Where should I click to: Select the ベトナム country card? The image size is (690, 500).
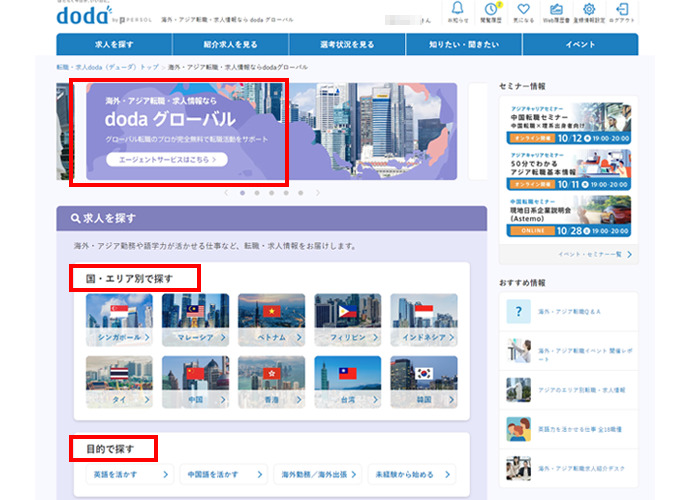point(272,320)
